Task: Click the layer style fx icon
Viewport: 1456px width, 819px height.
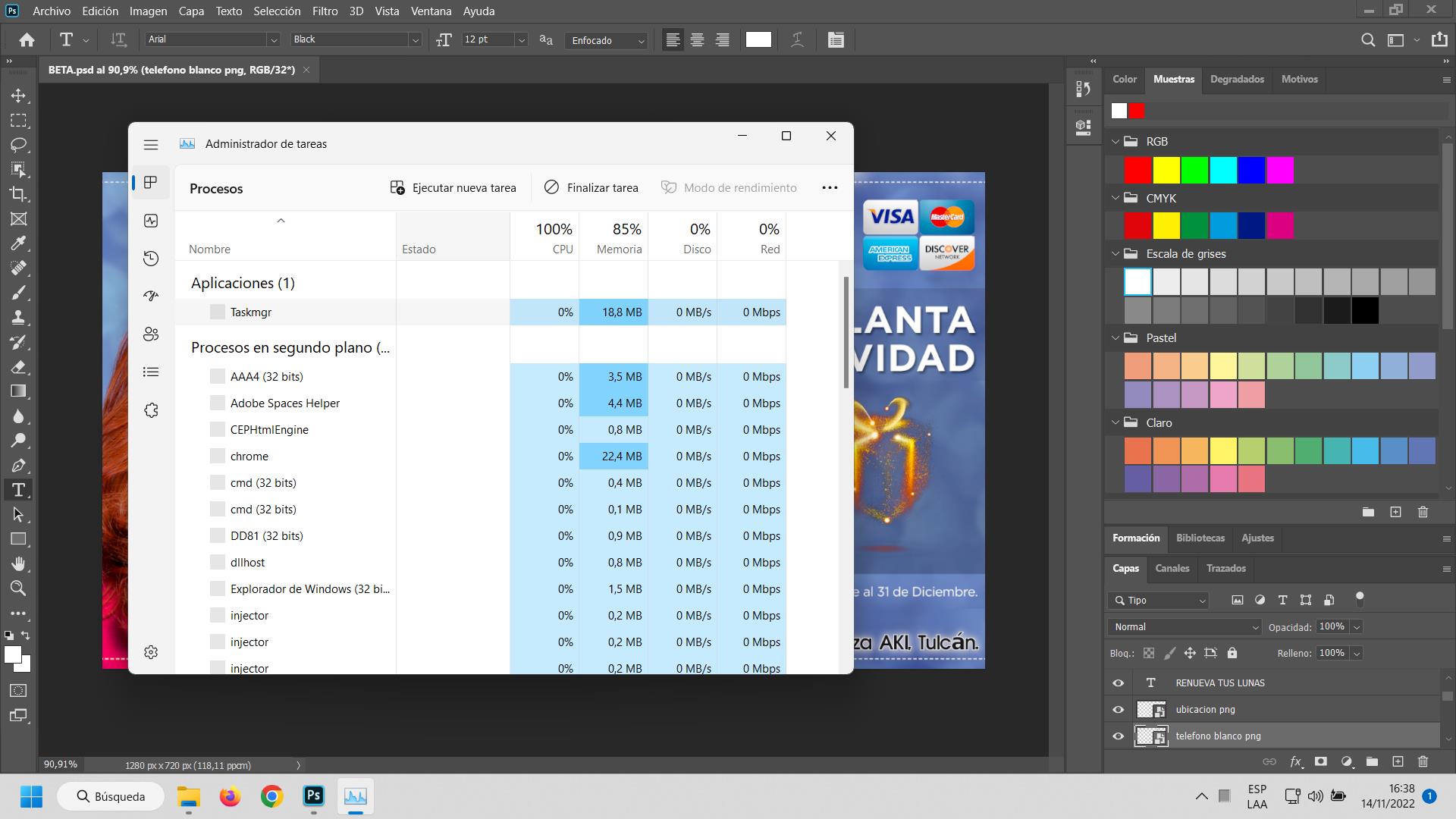Action: pos(1296,761)
